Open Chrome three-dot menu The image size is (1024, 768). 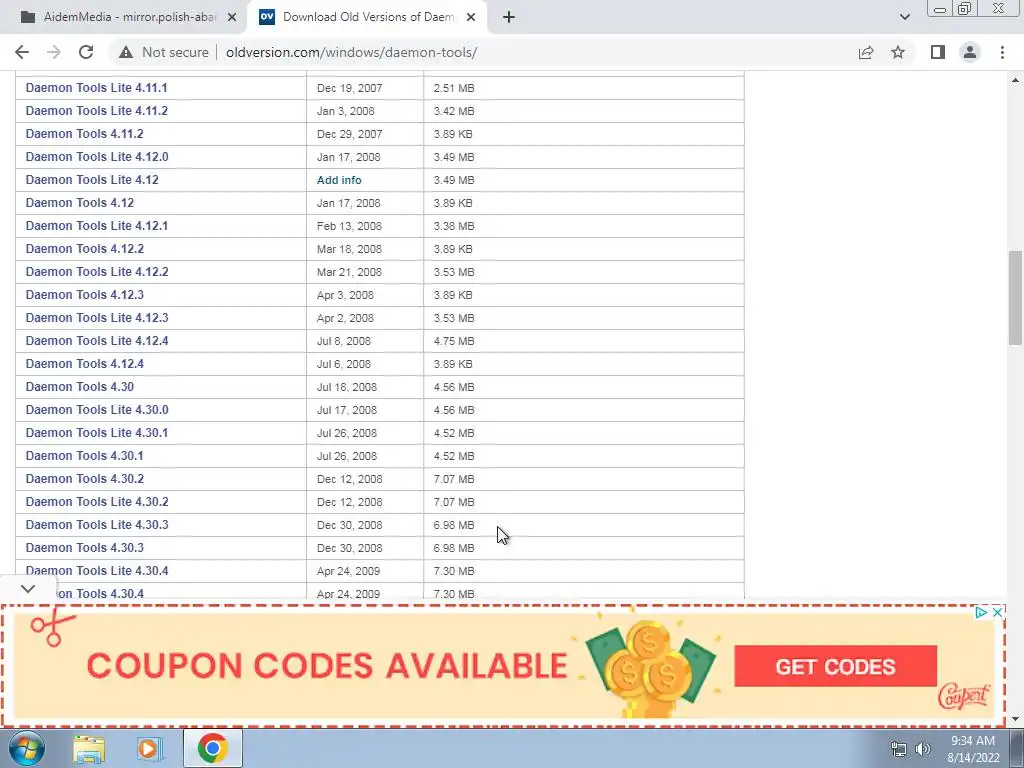click(x=1002, y=52)
